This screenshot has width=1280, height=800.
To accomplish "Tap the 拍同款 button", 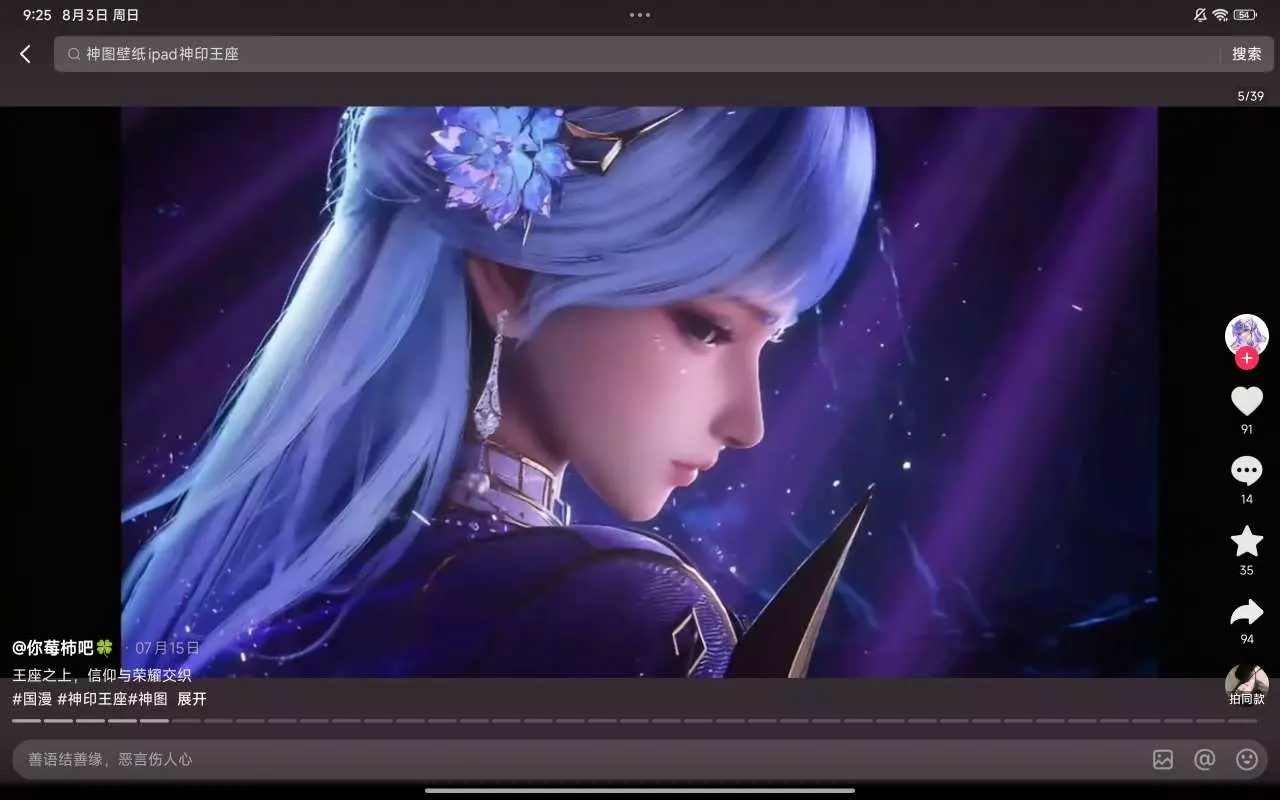I will (x=1247, y=686).
